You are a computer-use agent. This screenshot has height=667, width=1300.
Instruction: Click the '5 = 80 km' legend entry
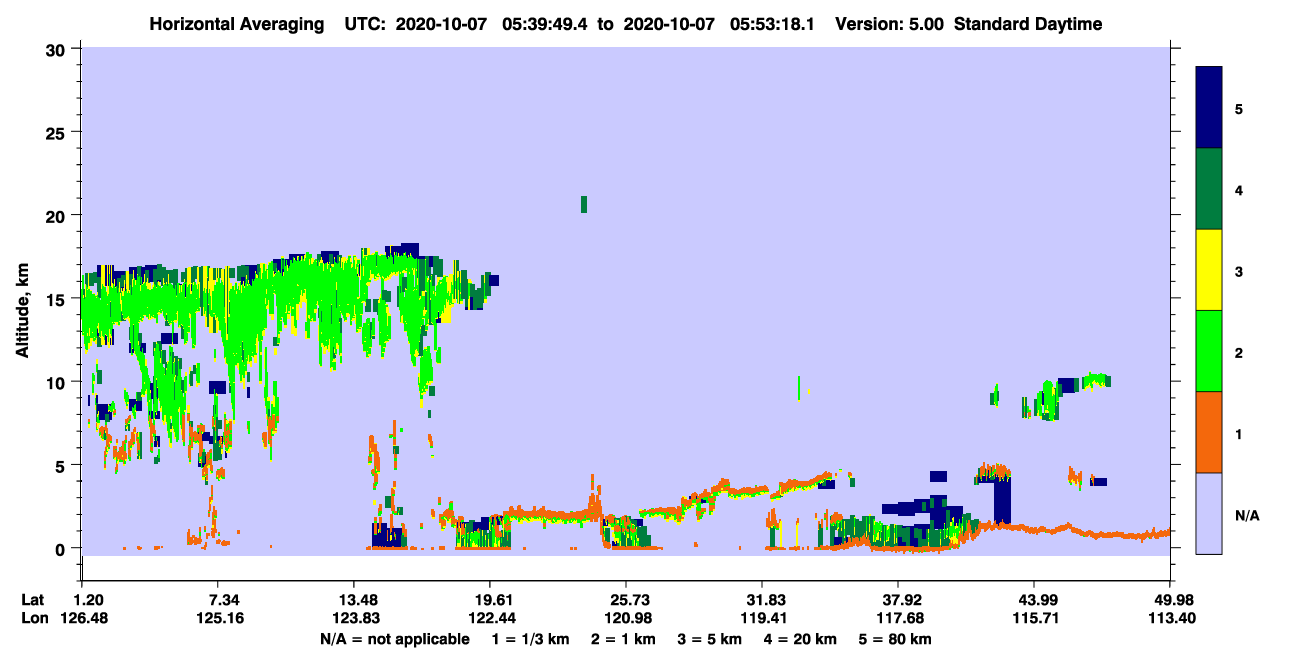coord(895,639)
